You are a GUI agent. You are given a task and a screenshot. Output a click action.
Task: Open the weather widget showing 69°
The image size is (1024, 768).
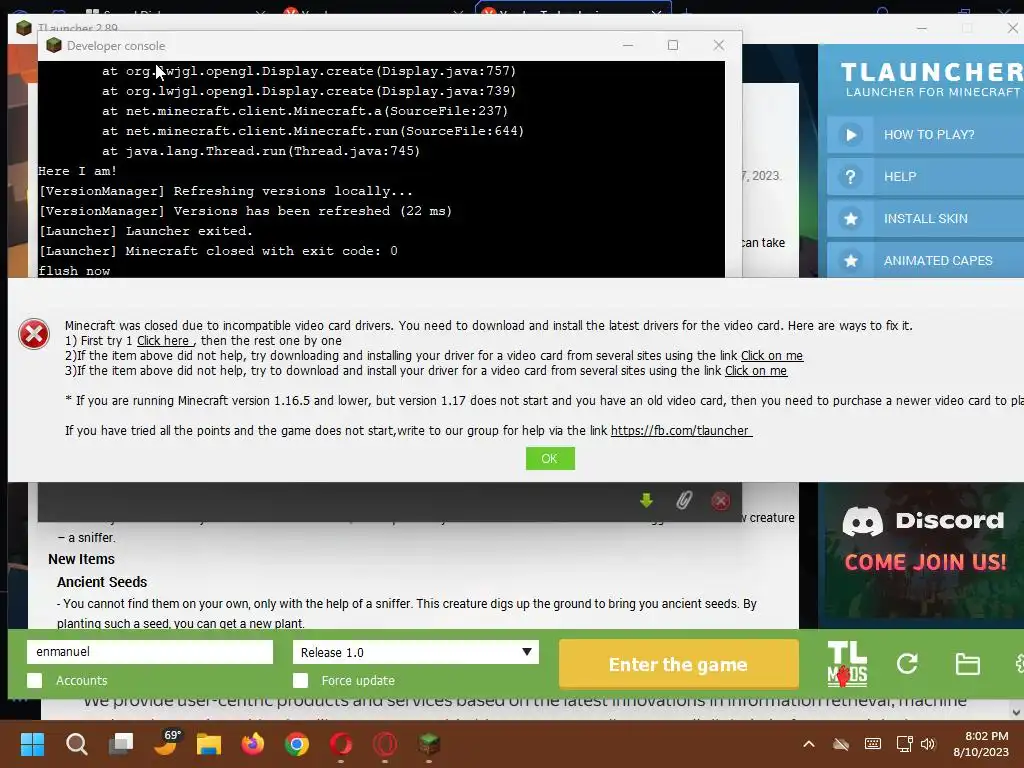(x=166, y=743)
